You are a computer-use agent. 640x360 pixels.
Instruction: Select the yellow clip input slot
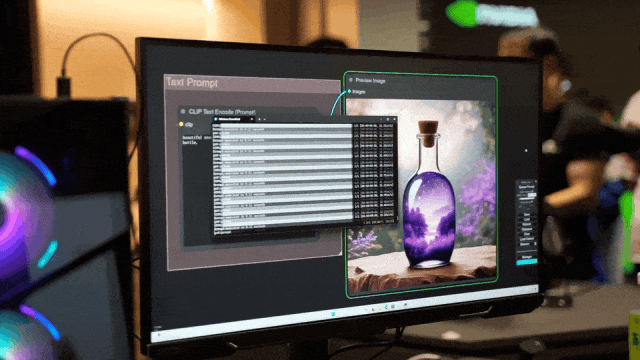(x=181, y=124)
